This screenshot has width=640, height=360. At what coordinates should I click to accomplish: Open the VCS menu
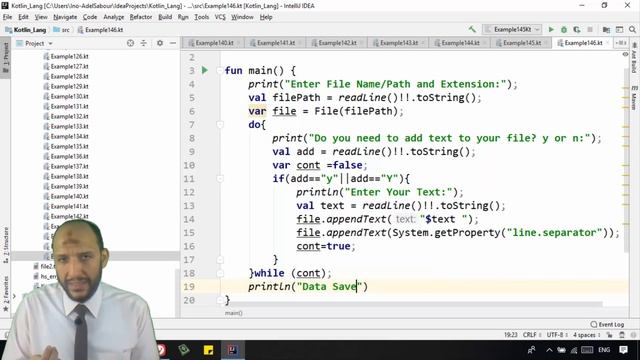click(x=220, y=17)
